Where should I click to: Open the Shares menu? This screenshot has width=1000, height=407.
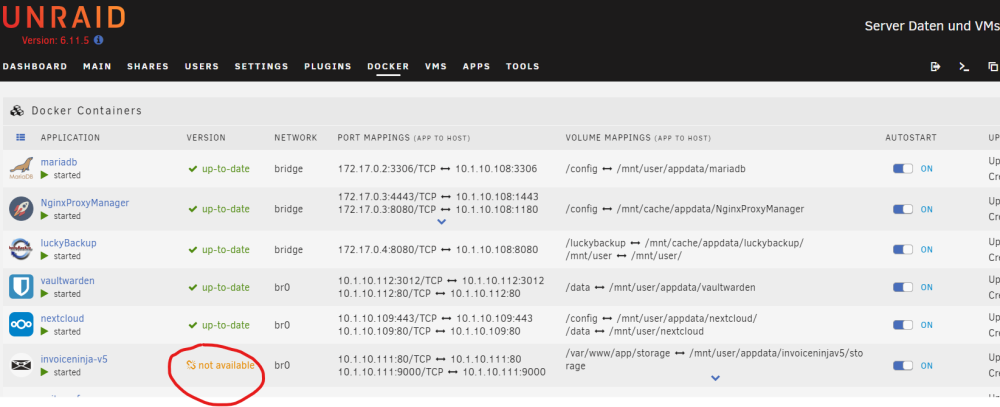[x=148, y=66]
